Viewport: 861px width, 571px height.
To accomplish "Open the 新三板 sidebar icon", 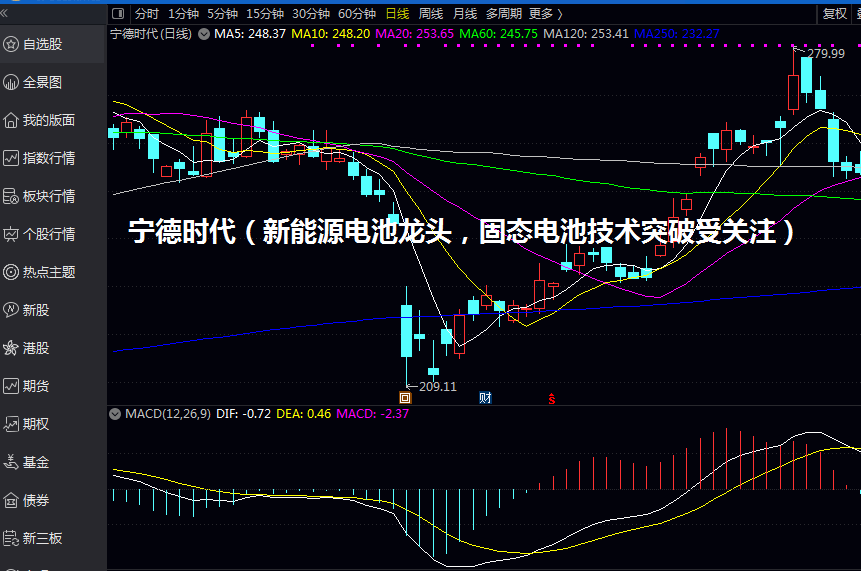I will point(11,538).
